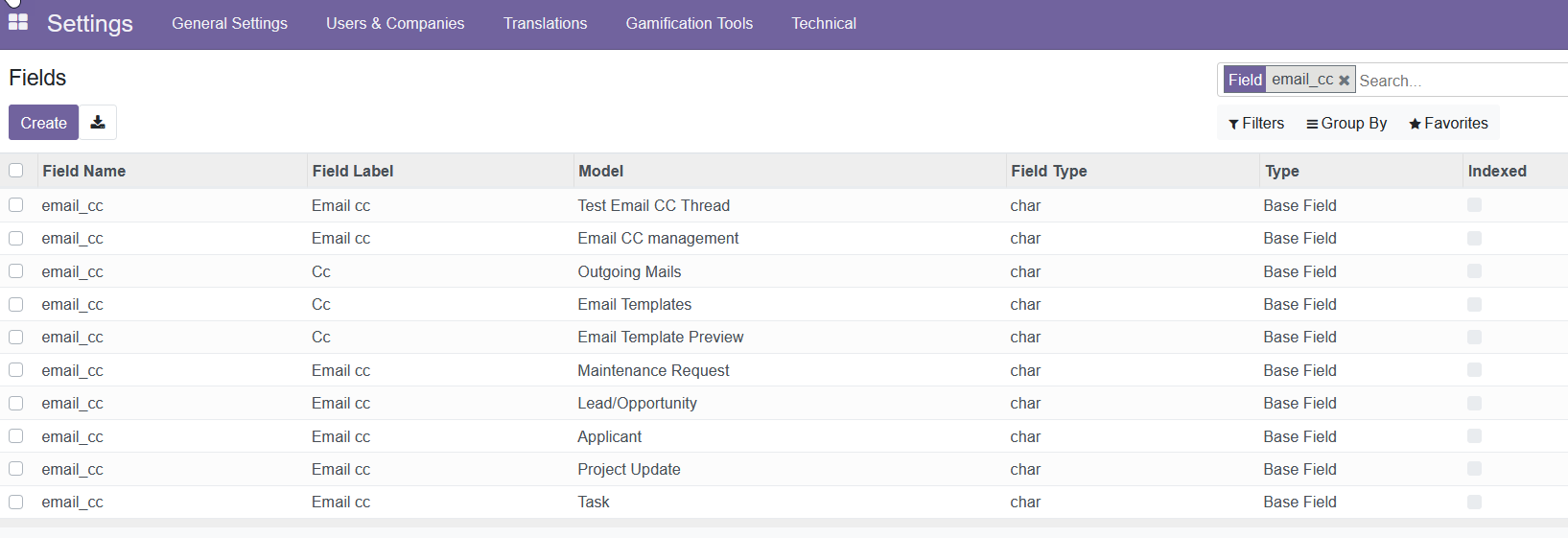Click the Create button

44,123
